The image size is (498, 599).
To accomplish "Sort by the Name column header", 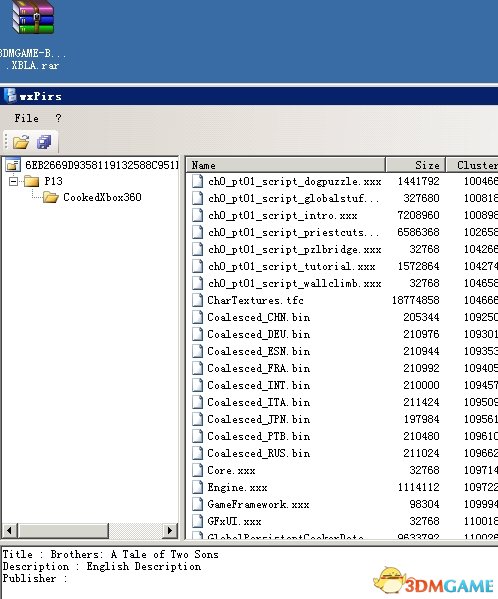I will tap(285, 165).
